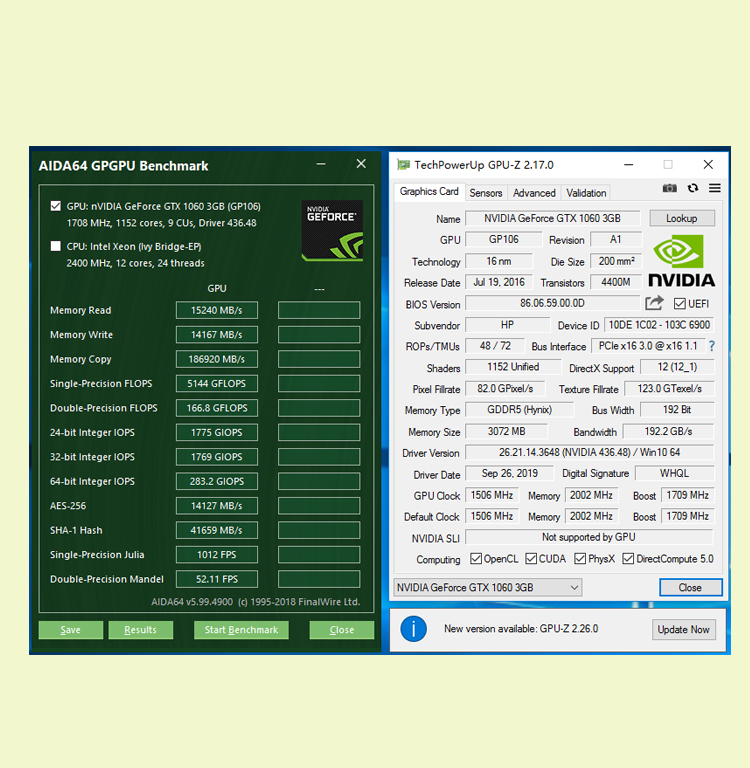Screen dimensions: 750x768
Task: Toggle the UEFI checkbox
Action: (x=679, y=304)
